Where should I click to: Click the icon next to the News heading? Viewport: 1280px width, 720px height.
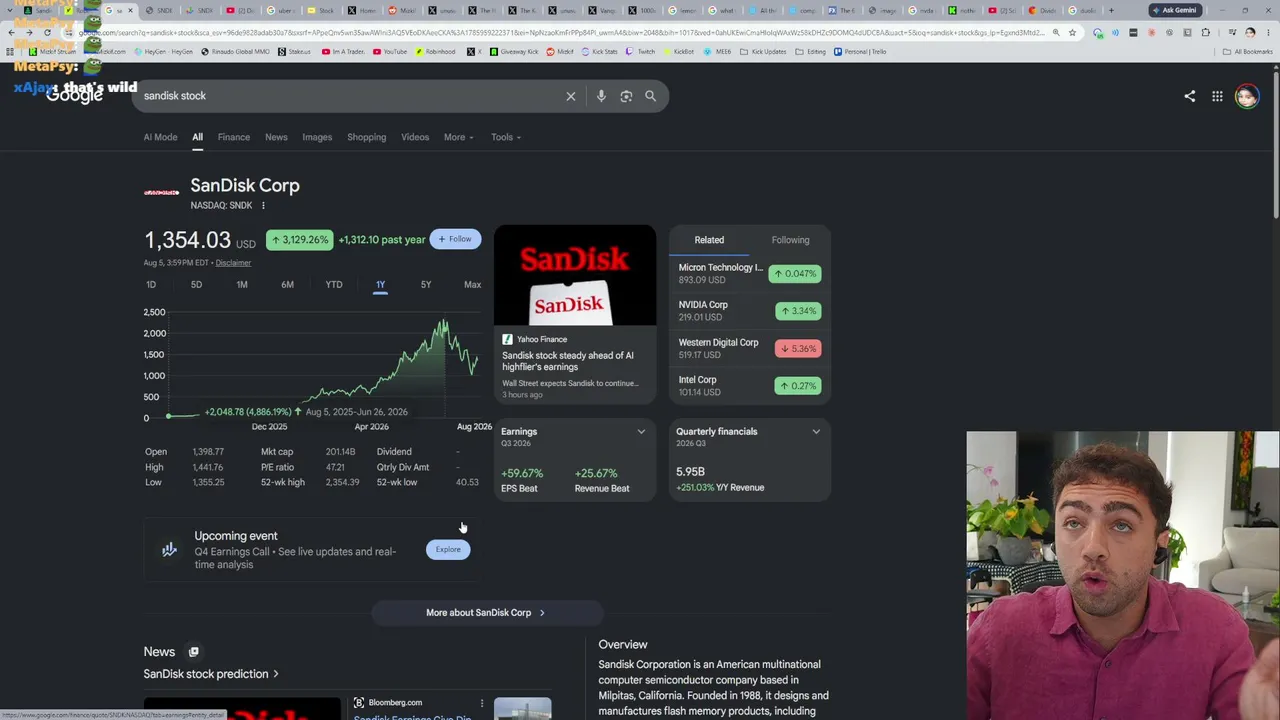coord(193,652)
